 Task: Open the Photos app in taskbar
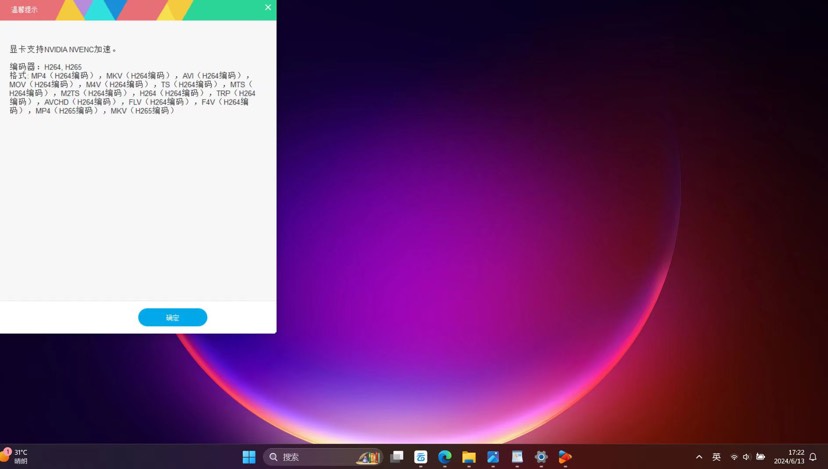tap(493, 457)
